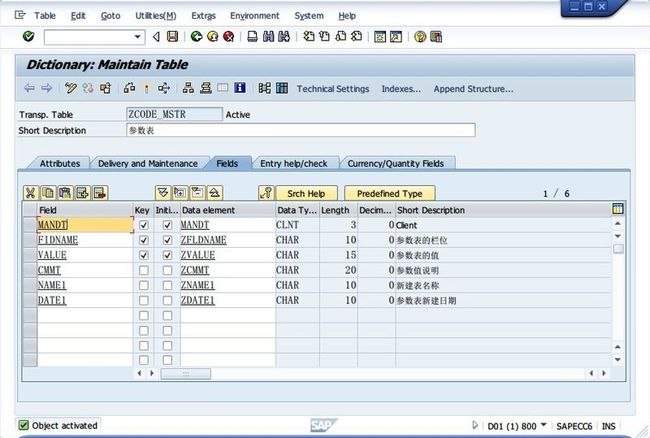Click the Indexes... button
Image resolution: width=650 pixels, height=438 pixels.
pyautogui.click(x=401, y=89)
